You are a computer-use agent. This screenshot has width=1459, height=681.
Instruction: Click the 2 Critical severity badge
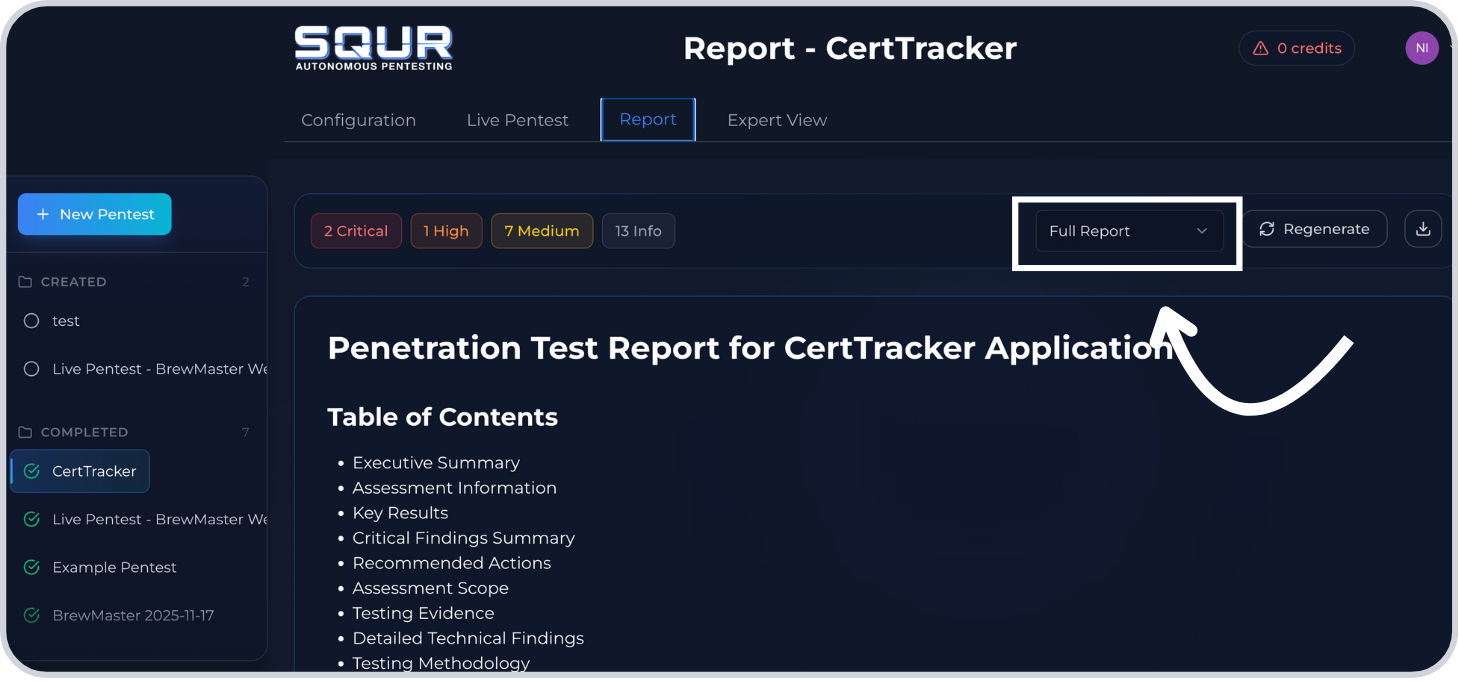356,230
